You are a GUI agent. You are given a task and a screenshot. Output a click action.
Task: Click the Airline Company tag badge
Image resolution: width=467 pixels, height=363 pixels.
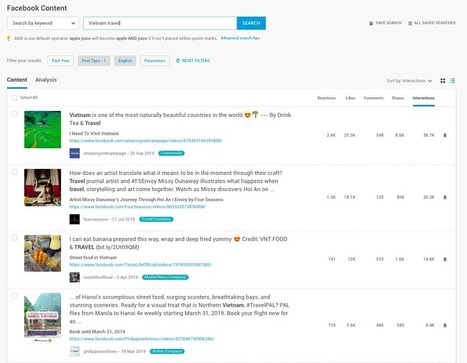(167, 351)
